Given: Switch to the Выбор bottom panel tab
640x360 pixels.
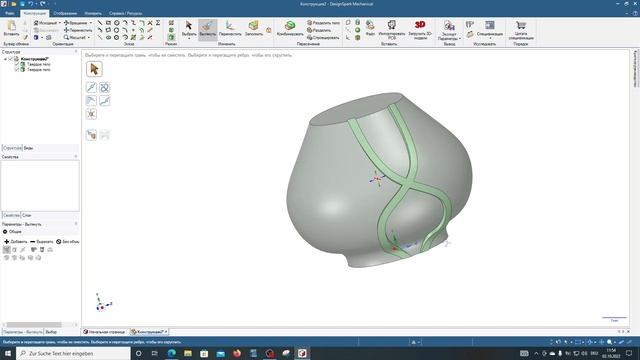Looking at the screenshot, I should pyautogui.click(x=51, y=332).
